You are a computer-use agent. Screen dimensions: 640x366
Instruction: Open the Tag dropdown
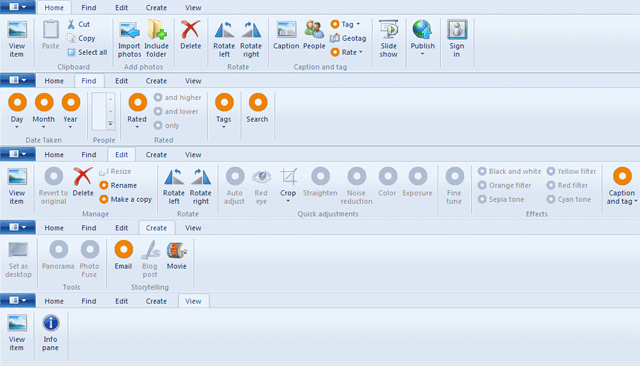[346, 24]
